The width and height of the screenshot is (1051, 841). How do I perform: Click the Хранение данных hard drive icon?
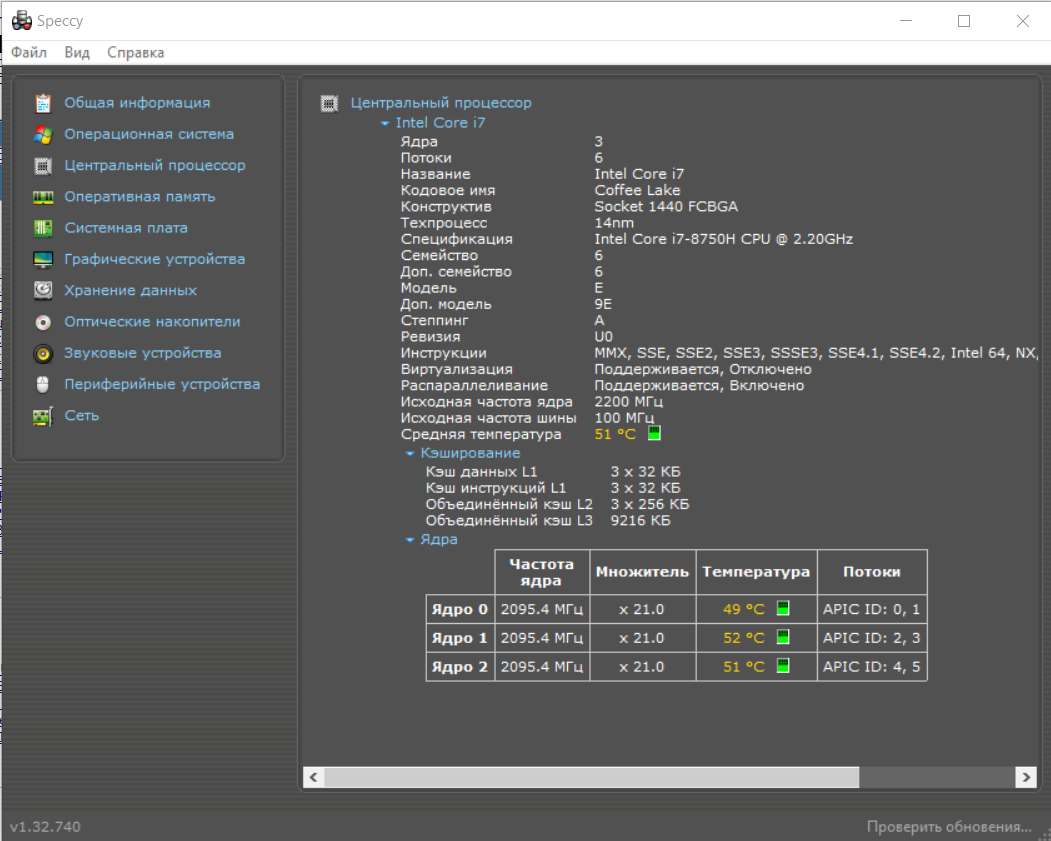click(x=43, y=290)
